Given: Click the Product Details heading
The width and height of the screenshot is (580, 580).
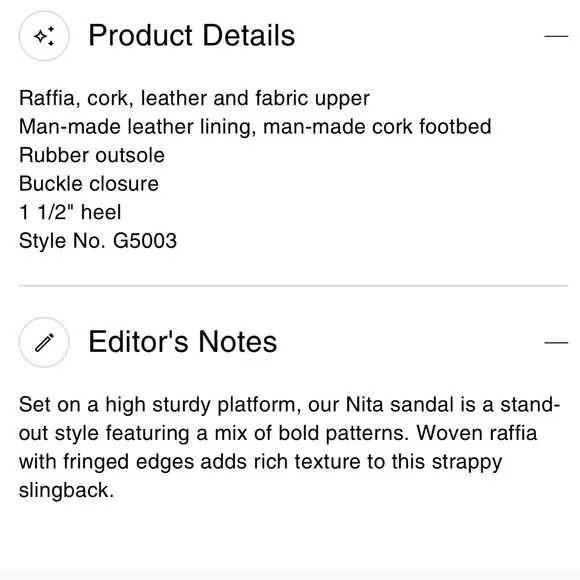Looking at the screenshot, I should pyautogui.click(x=192, y=36).
